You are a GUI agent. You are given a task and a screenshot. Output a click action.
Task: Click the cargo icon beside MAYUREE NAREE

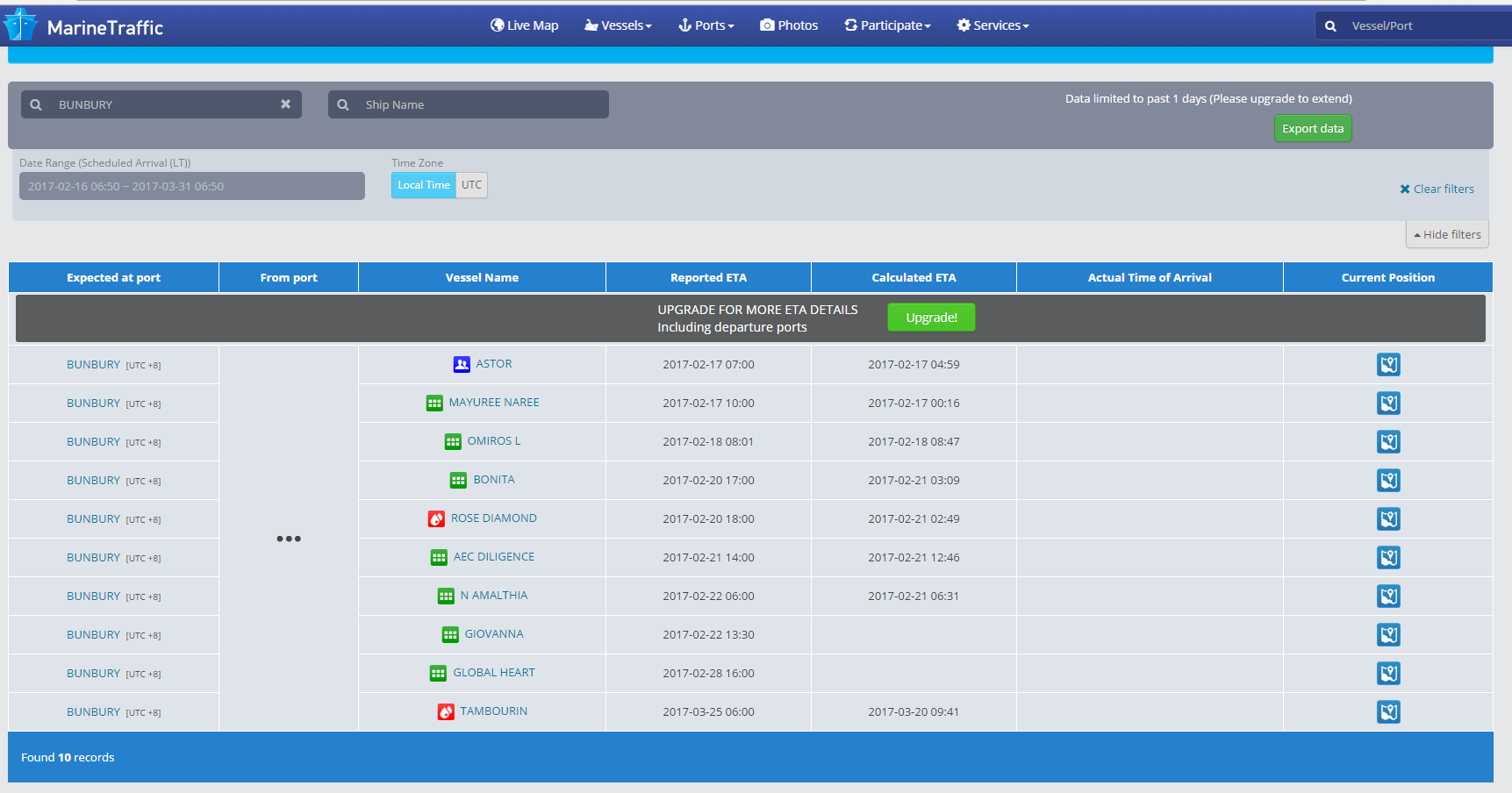[x=434, y=403]
